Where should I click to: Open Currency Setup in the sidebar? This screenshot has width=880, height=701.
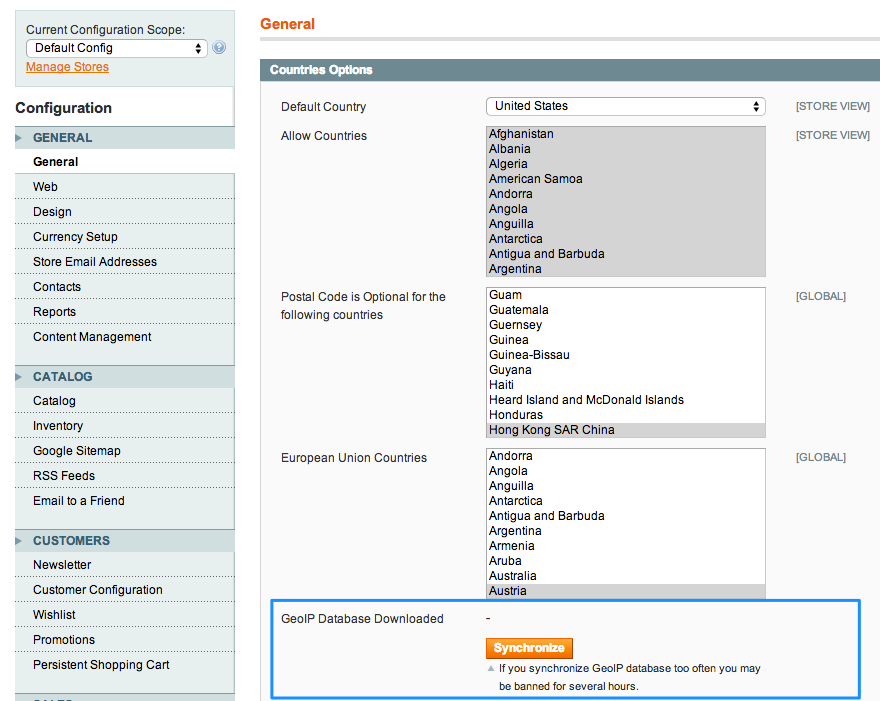tap(125, 236)
